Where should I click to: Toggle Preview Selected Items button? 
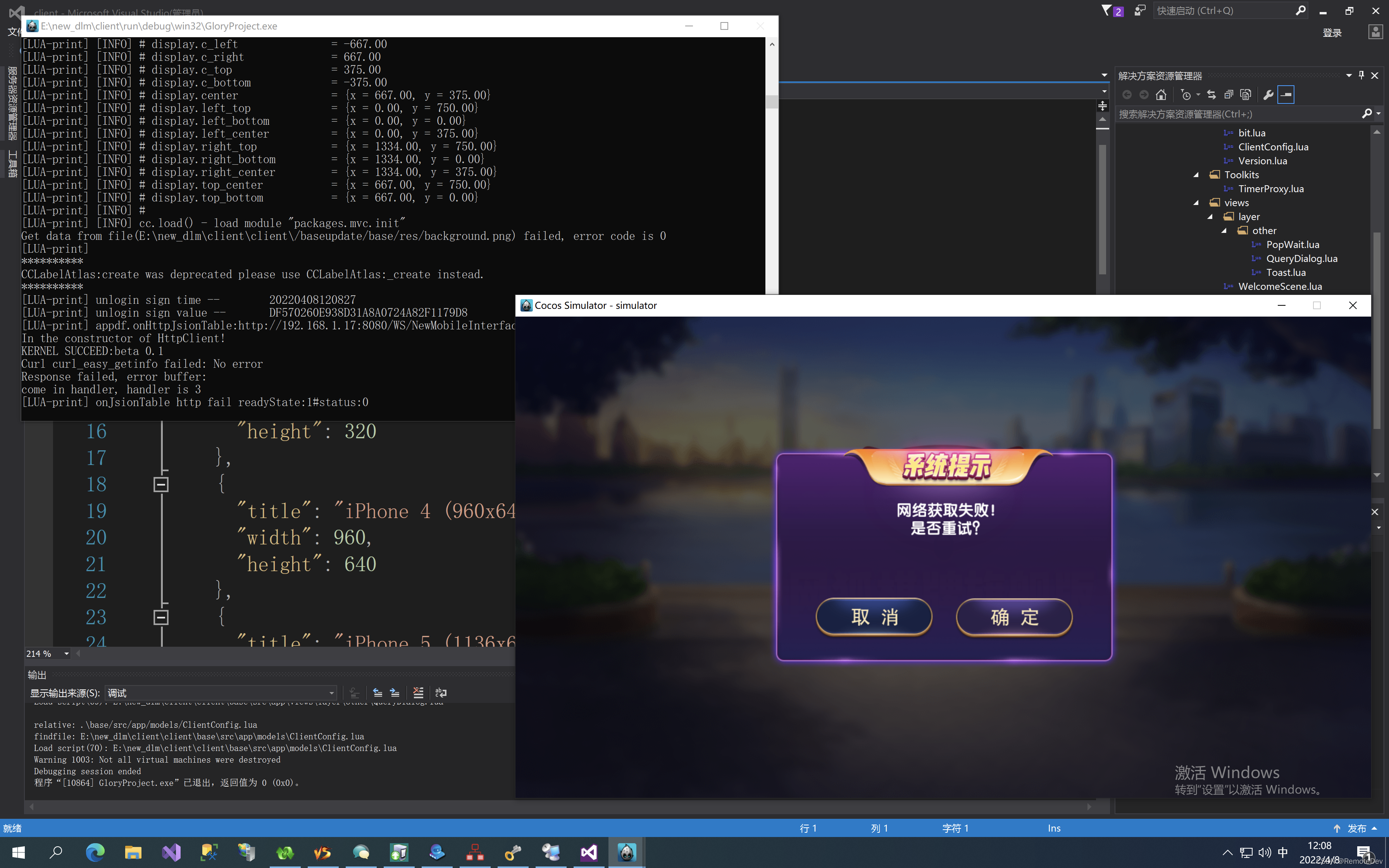click(1286, 95)
